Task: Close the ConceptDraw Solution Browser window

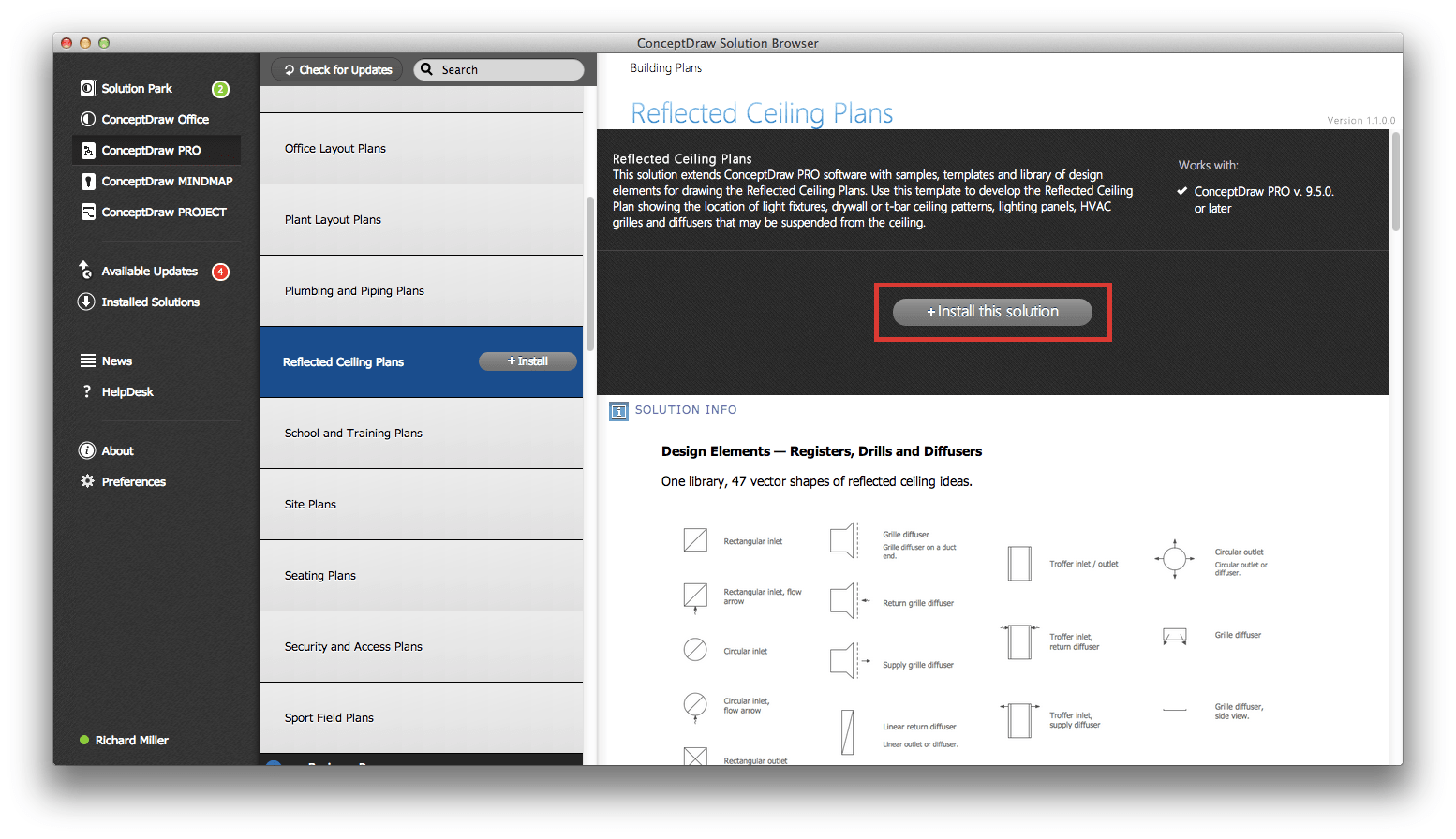Action: pyautogui.click(x=66, y=43)
